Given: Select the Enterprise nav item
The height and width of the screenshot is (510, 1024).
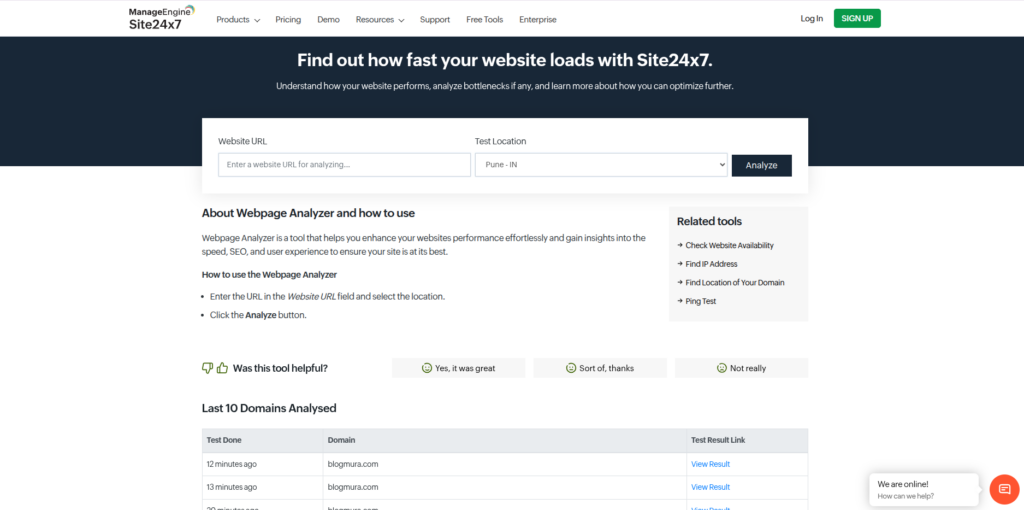Looking at the screenshot, I should 537,20.
